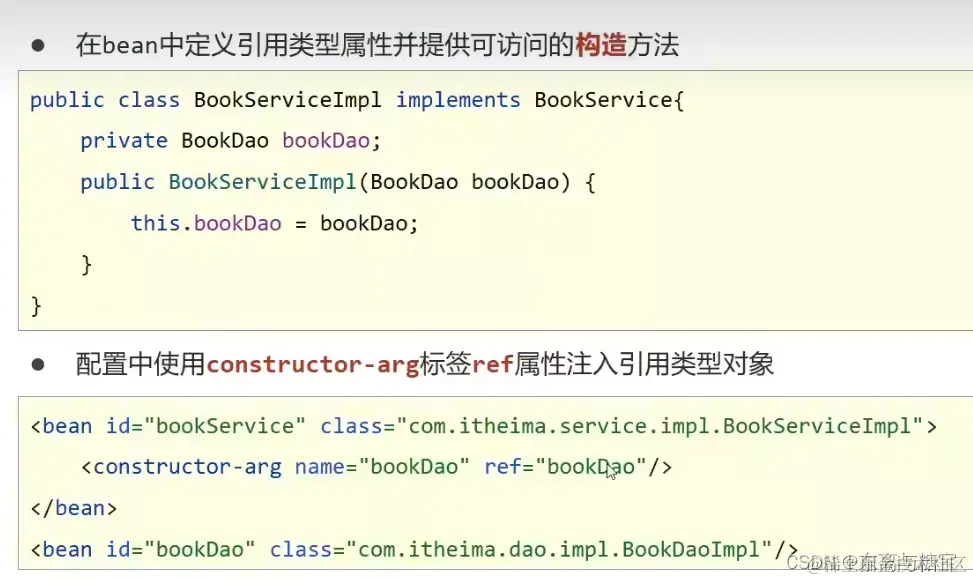Click the "class" keyword after the first "public"

[x=149, y=100]
